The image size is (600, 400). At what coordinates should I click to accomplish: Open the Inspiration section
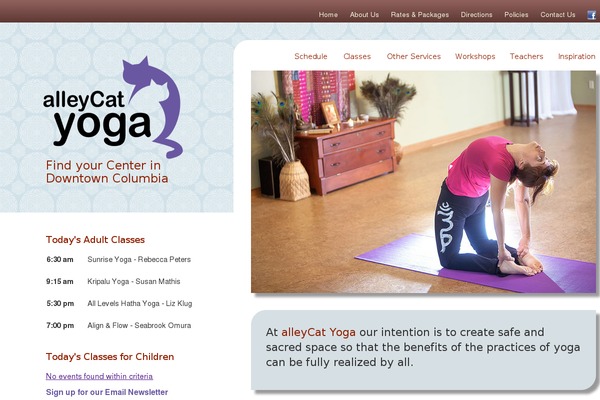(x=576, y=56)
